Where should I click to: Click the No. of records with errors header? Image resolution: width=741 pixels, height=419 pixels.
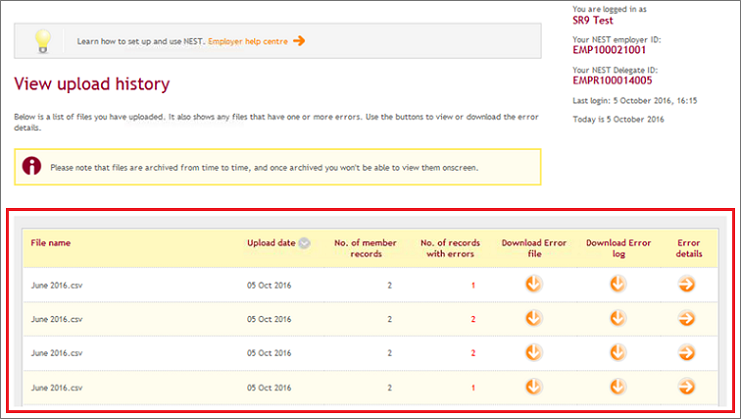[x=450, y=248]
